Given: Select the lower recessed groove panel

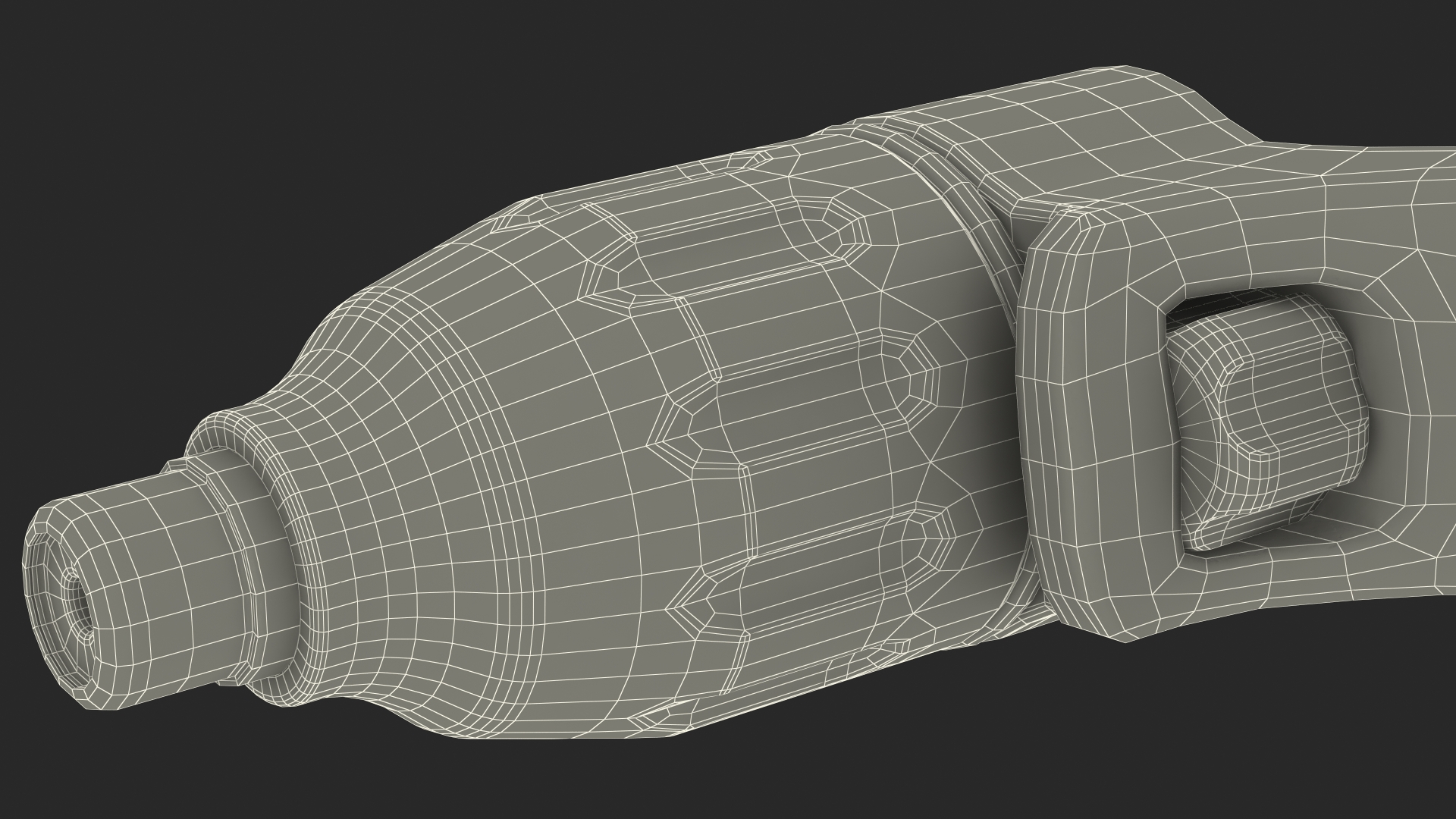Looking at the screenshot, I should [819, 576].
